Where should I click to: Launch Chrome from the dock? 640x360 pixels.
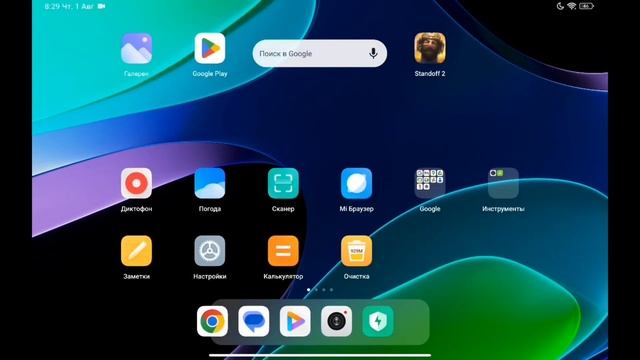212,321
